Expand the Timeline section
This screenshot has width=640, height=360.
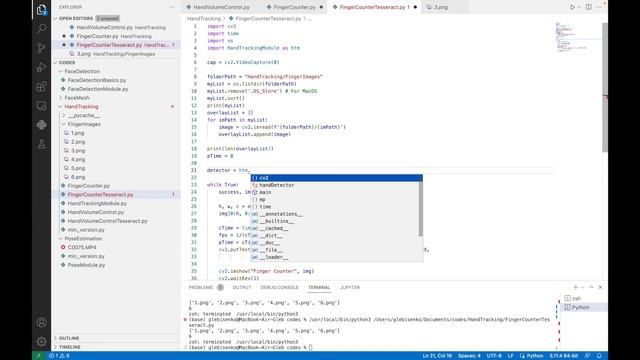click(116, 347)
